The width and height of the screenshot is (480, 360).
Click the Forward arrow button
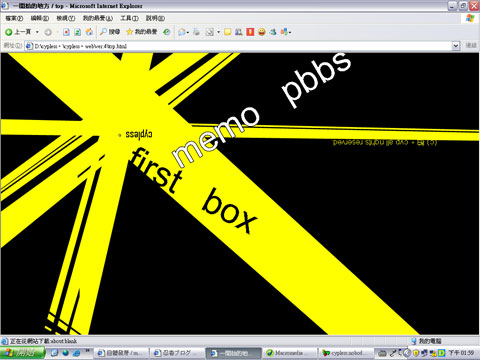click(48, 32)
